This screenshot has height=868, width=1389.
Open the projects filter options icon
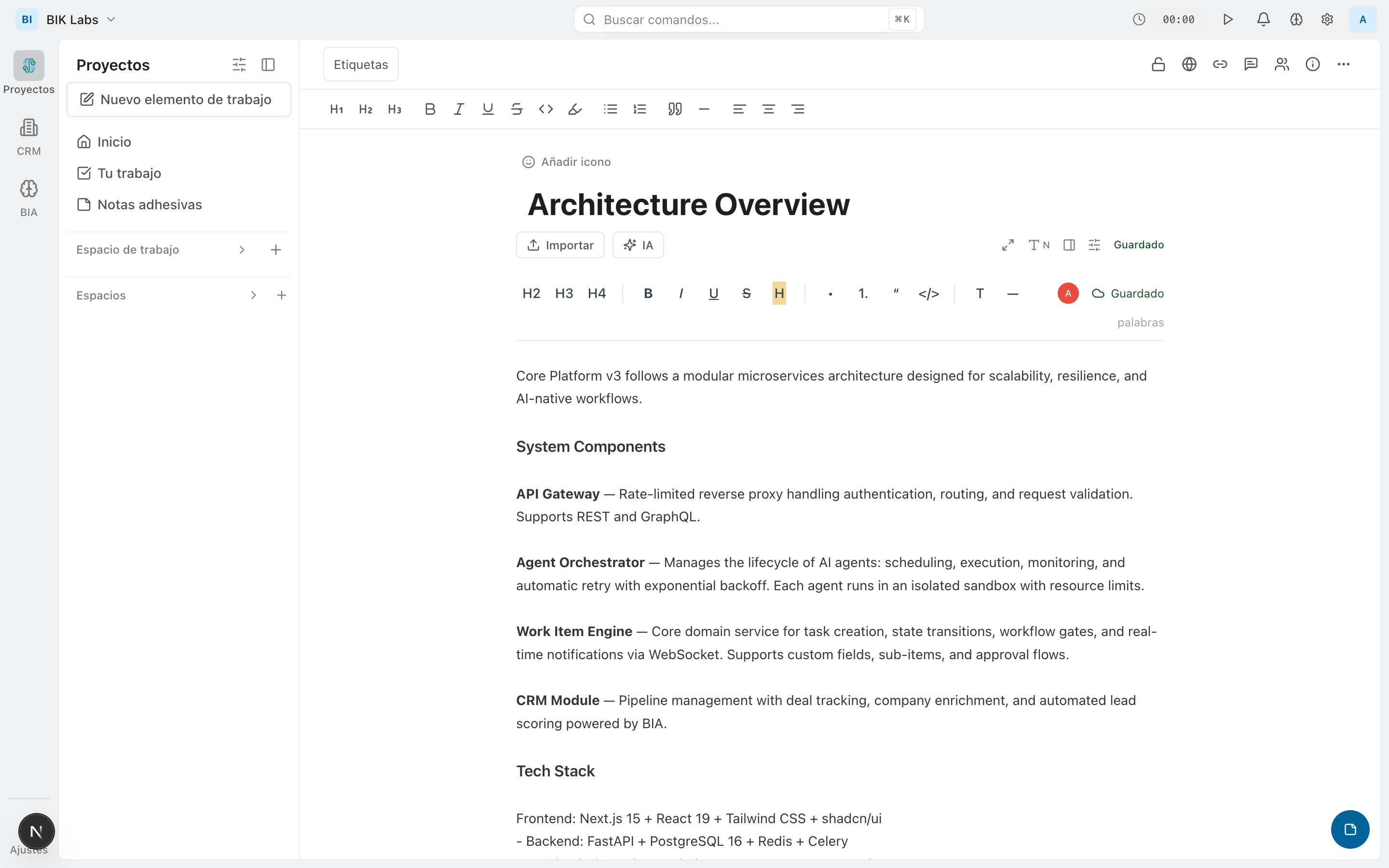[239, 65]
